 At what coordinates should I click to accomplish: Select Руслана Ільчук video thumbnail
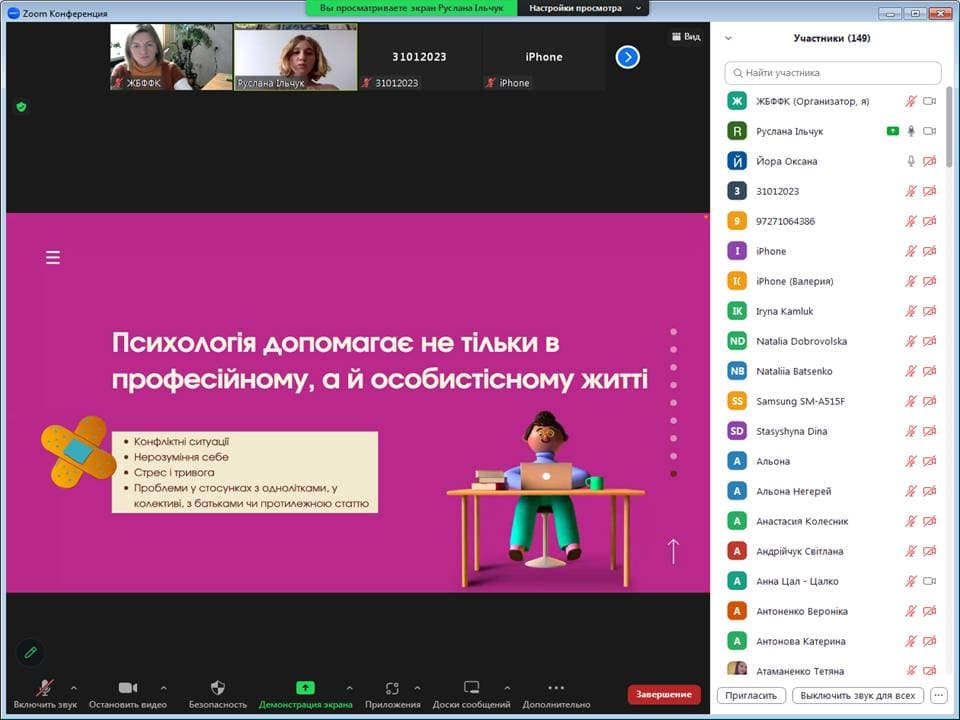point(296,57)
